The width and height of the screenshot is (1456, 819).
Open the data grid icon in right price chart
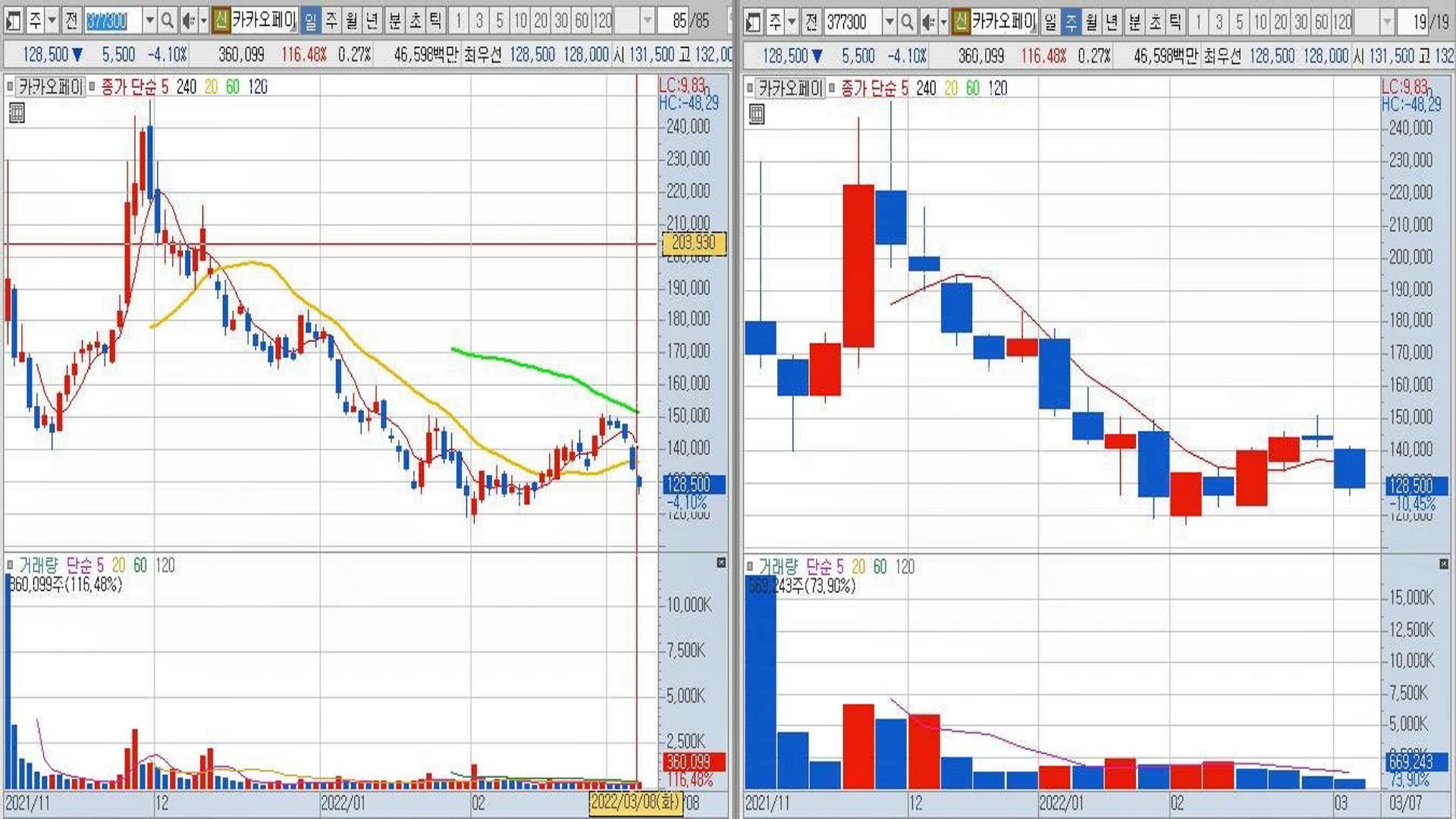[x=756, y=115]
